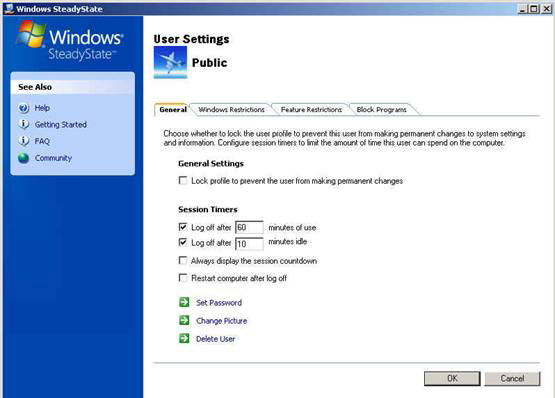Viewport: 555px width, 398px height.
Task: Click the See Also panel header
Action: point(73,87)
